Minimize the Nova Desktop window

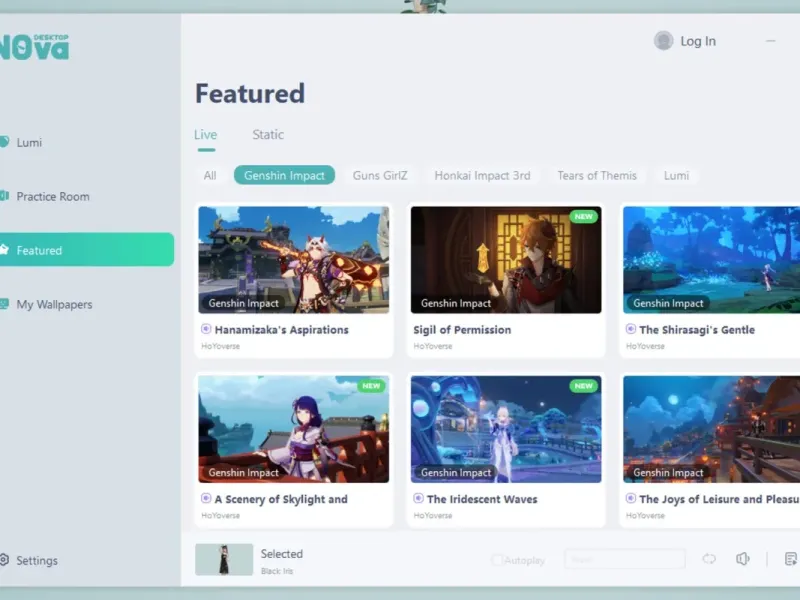770,41
